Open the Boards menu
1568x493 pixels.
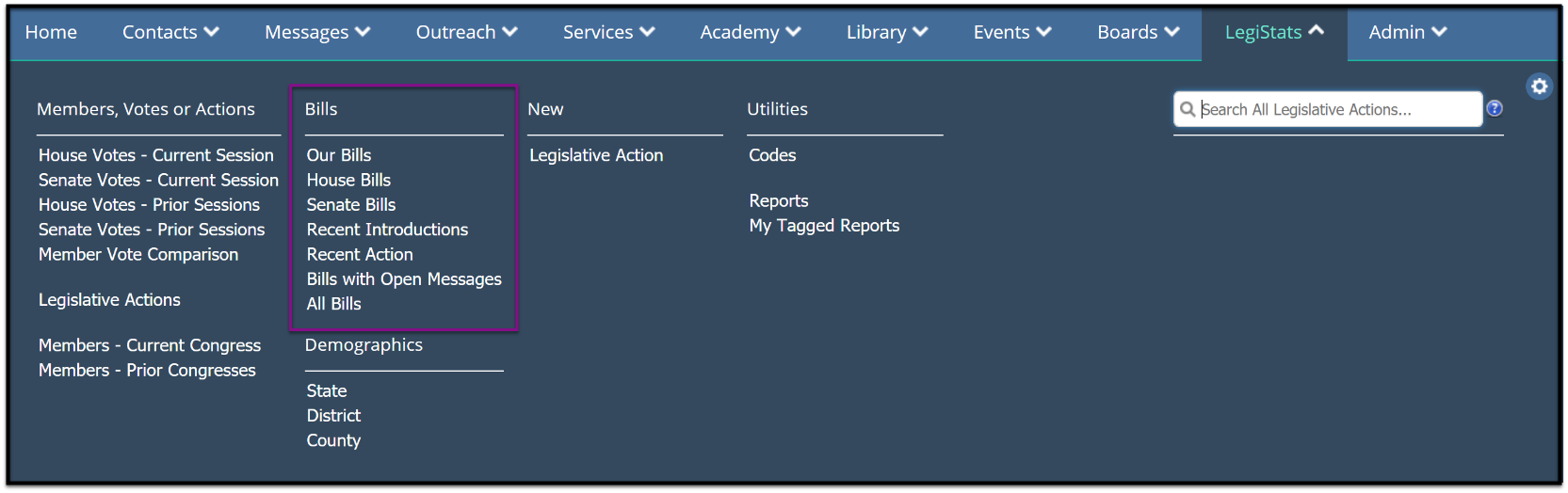(x=1139, y=32)
